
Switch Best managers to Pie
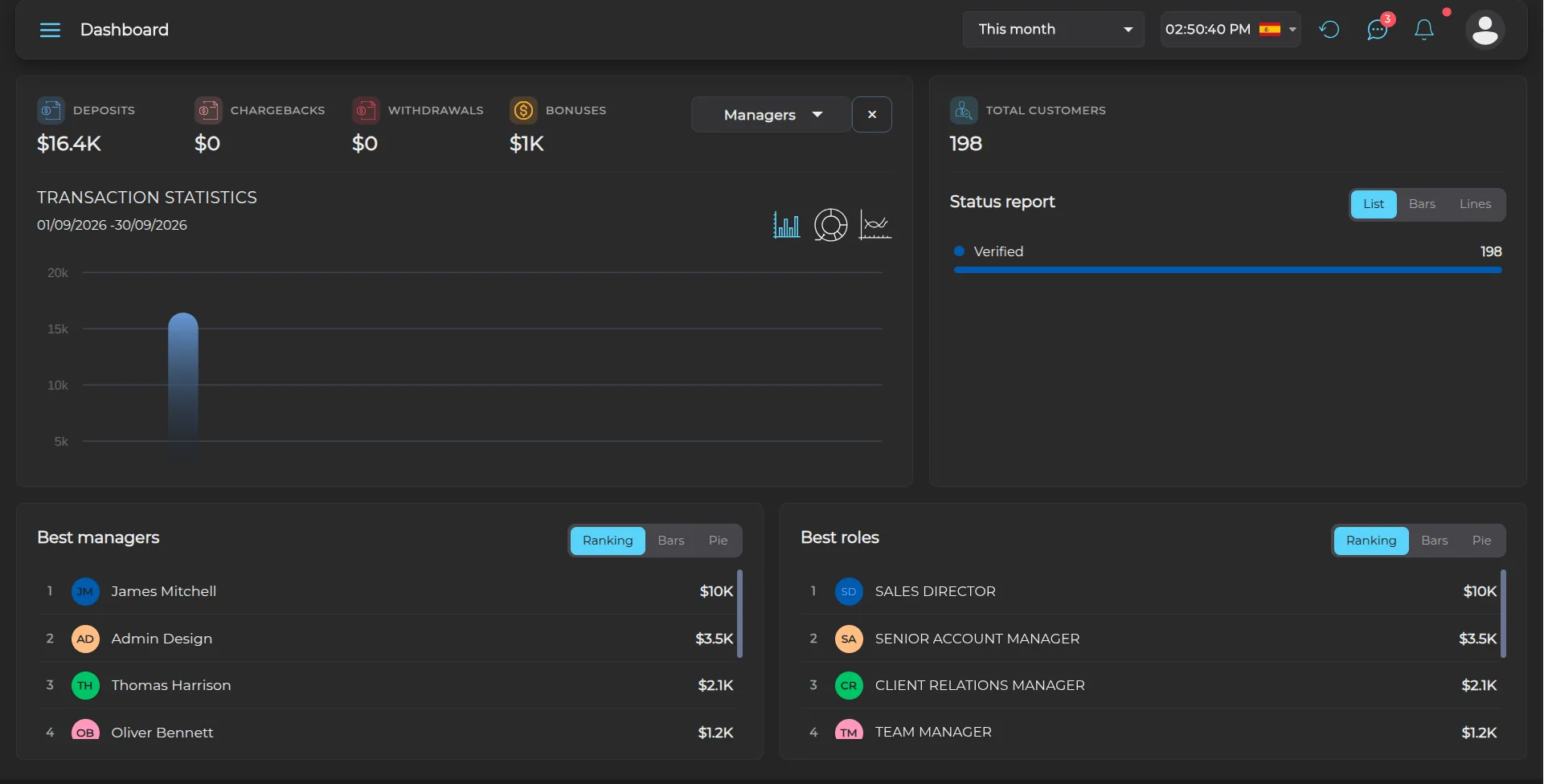pyautogui.click(x=718, y=541)
